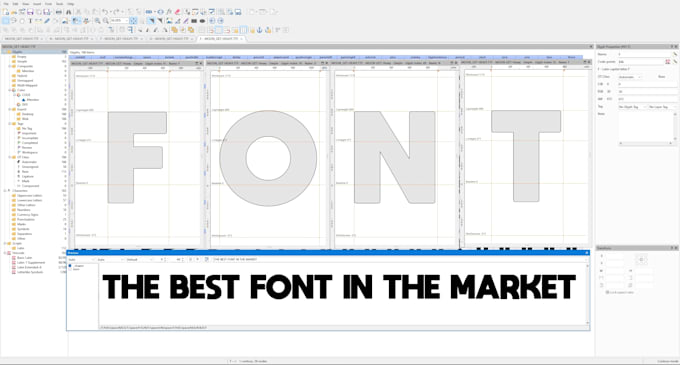Open the Tools menu
The image size is (680, 365).
click(59, 4)
